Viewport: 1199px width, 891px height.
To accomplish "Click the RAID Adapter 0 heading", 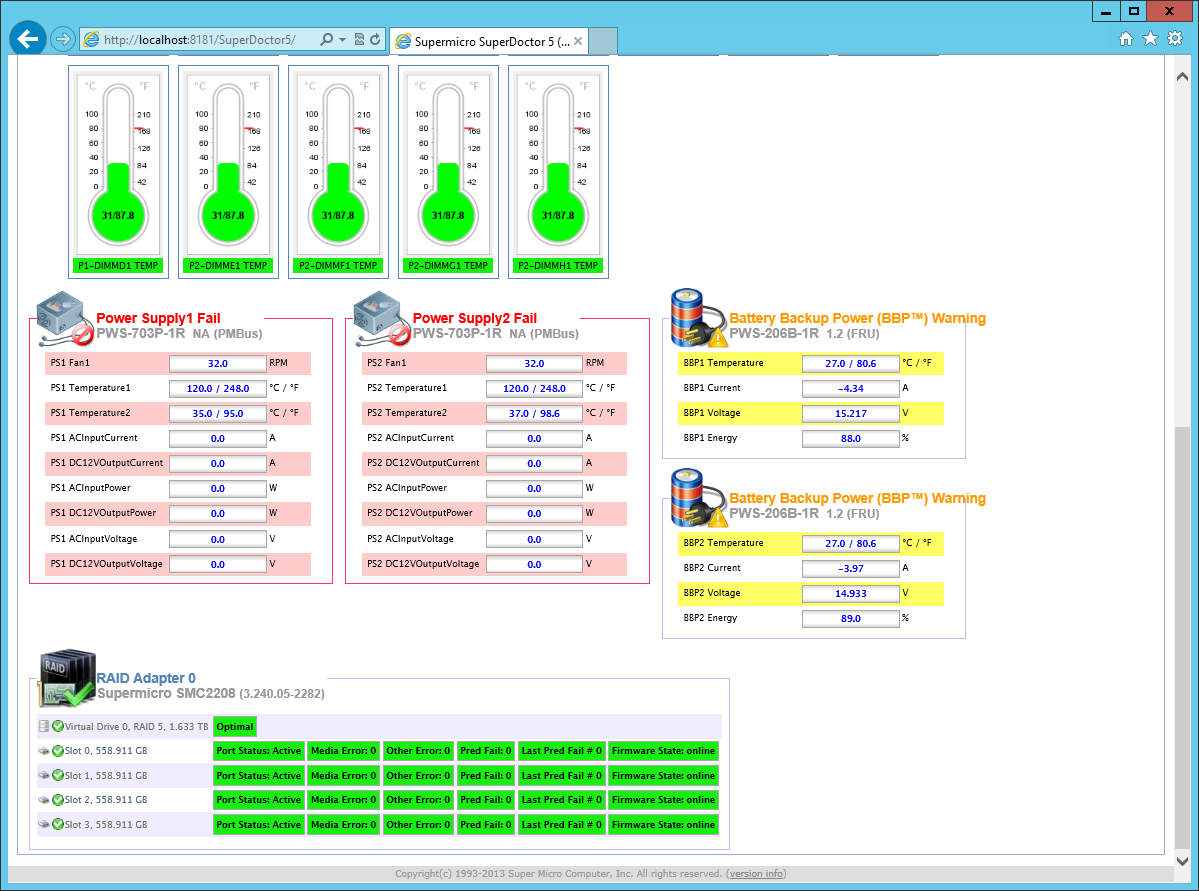I will 146,678.
